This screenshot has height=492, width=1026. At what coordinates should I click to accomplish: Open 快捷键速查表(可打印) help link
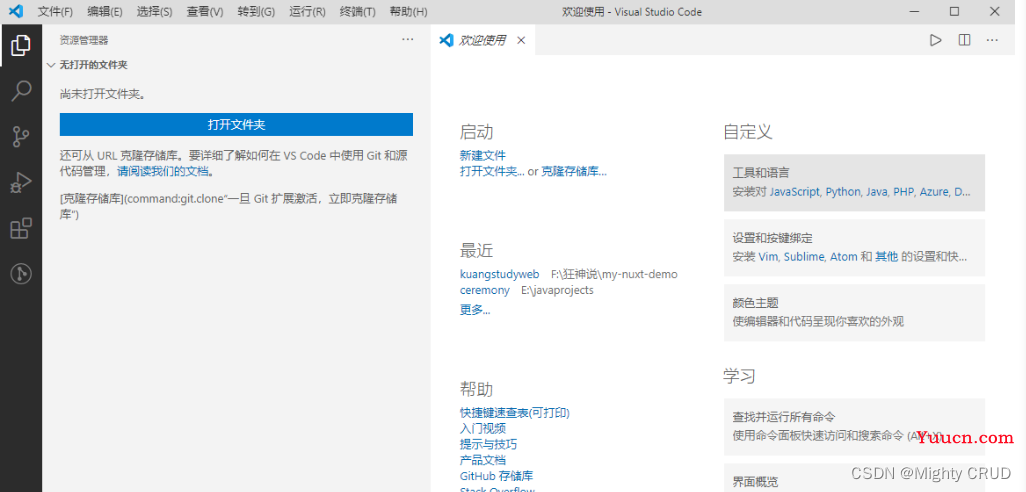coord(515,413)
